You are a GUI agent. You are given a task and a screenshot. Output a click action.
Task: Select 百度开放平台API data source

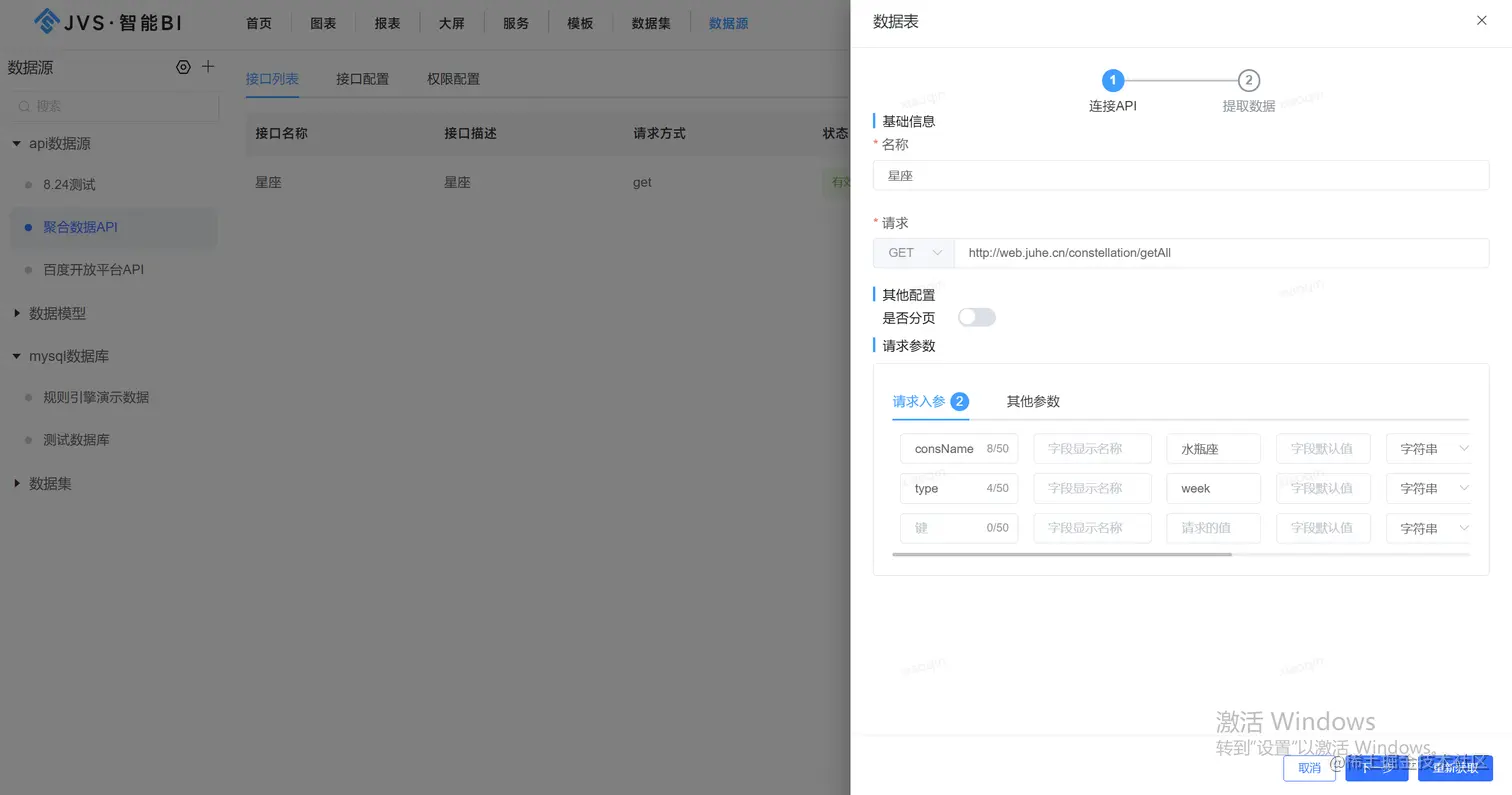click(93, 270)
